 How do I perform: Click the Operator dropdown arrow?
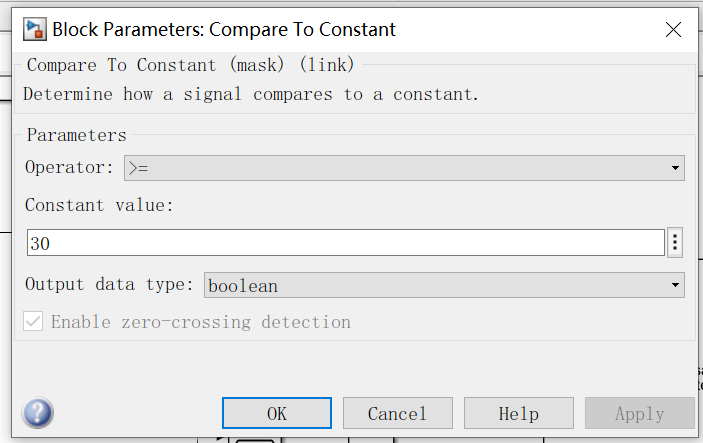677,168
